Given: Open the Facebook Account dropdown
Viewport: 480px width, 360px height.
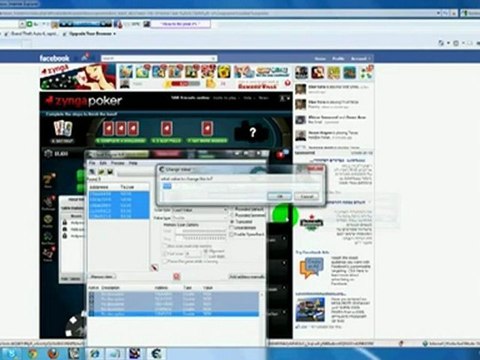Looking at the screenshot, I should click(x=360, y=59).
